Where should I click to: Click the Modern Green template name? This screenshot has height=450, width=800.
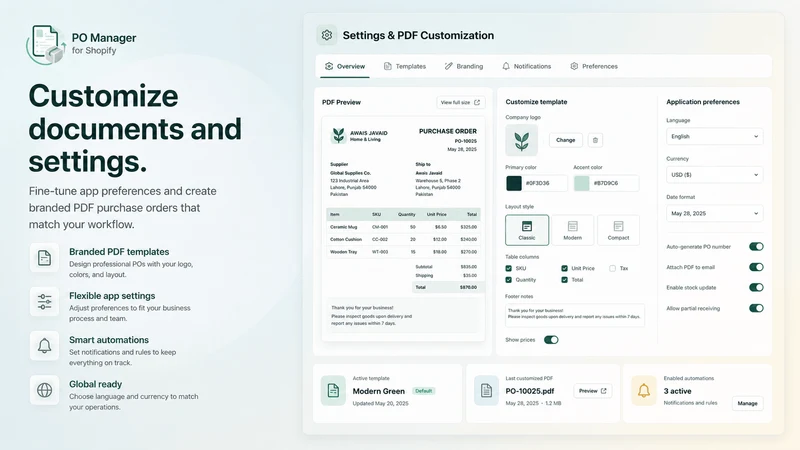(379, 391)
